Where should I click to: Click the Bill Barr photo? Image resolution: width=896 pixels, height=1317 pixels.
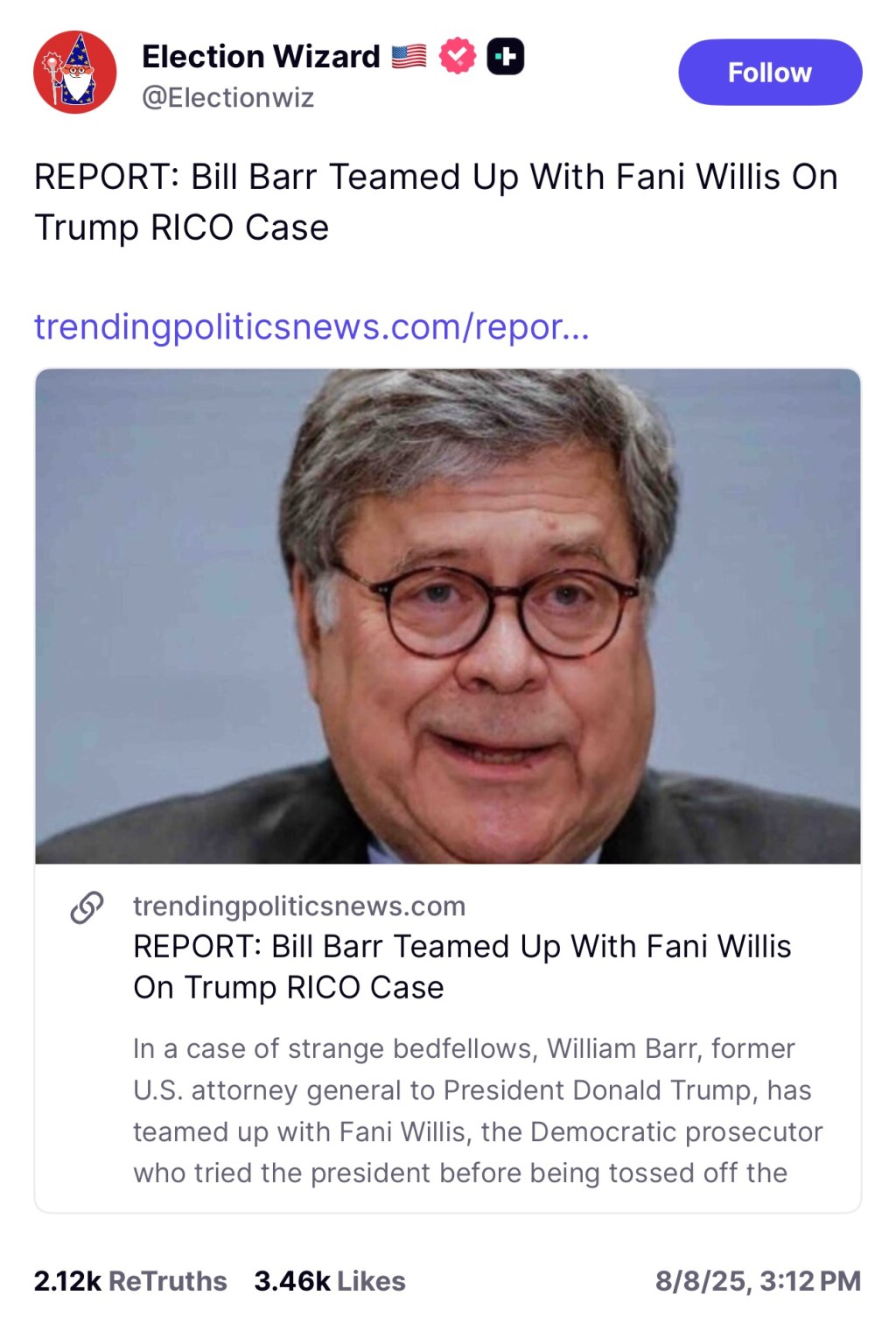point(447,614)
